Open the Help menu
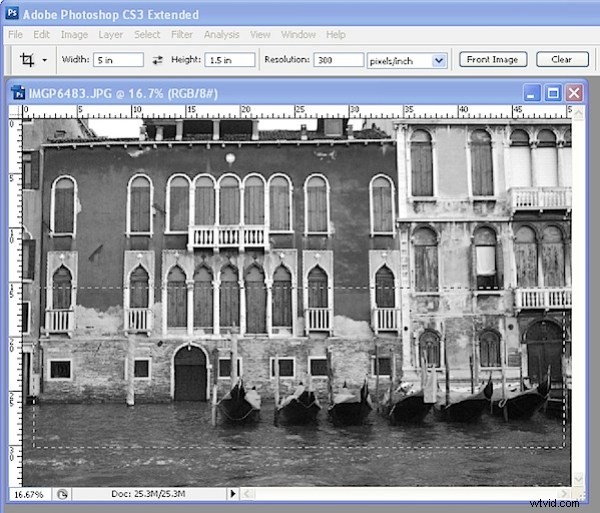 (x=338, y=34)
